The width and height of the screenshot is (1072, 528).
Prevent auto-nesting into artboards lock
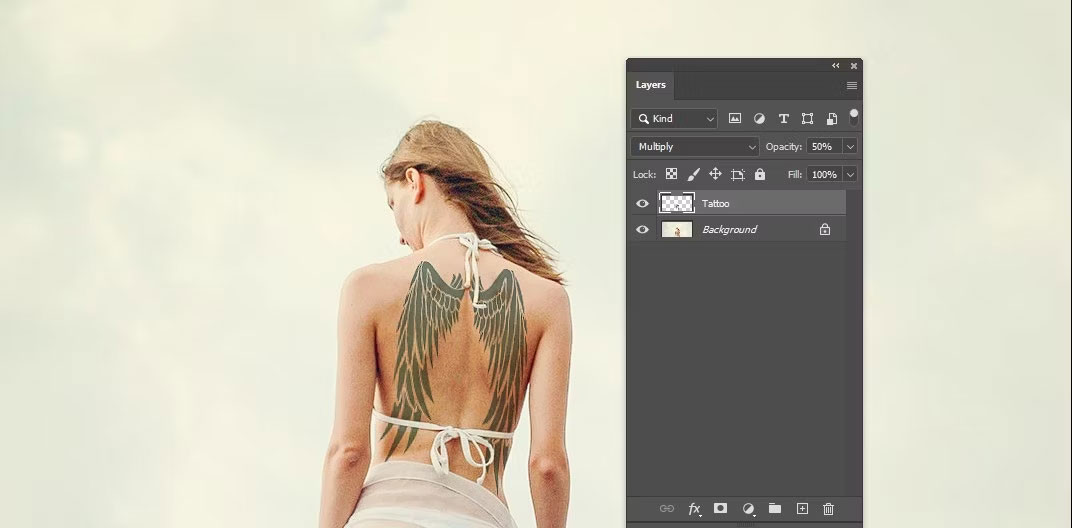(x=737, y=174)
